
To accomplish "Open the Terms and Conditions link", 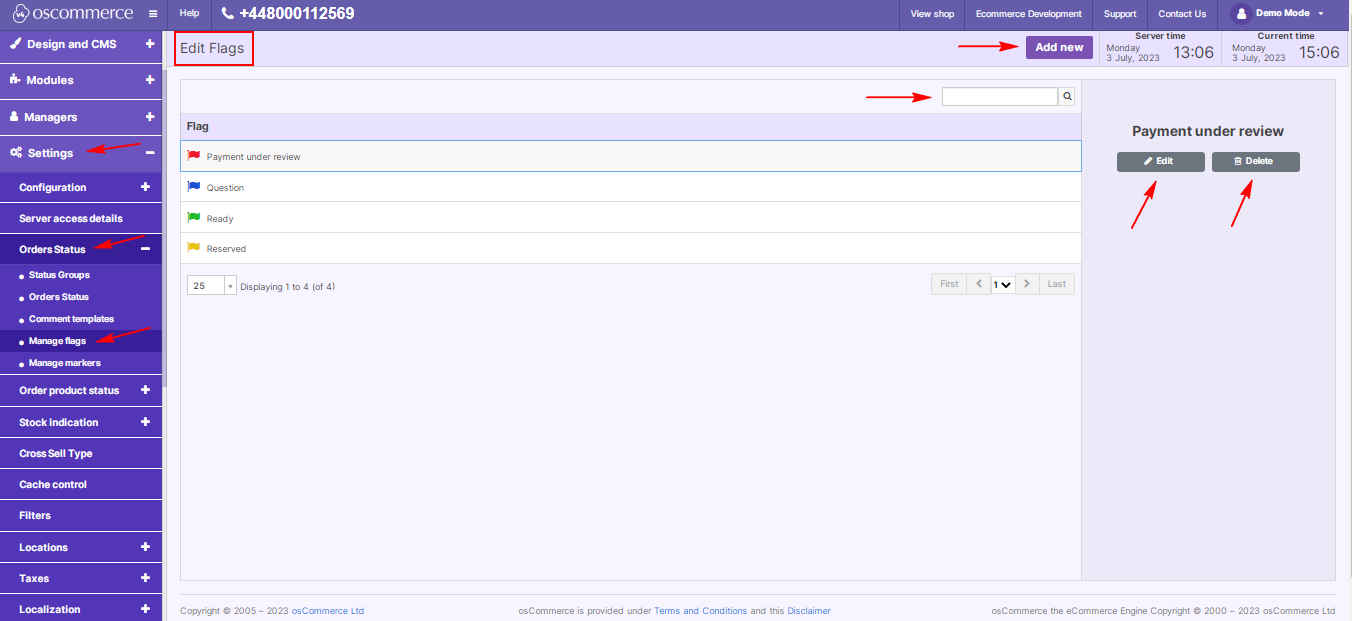I will click(700, 611).
